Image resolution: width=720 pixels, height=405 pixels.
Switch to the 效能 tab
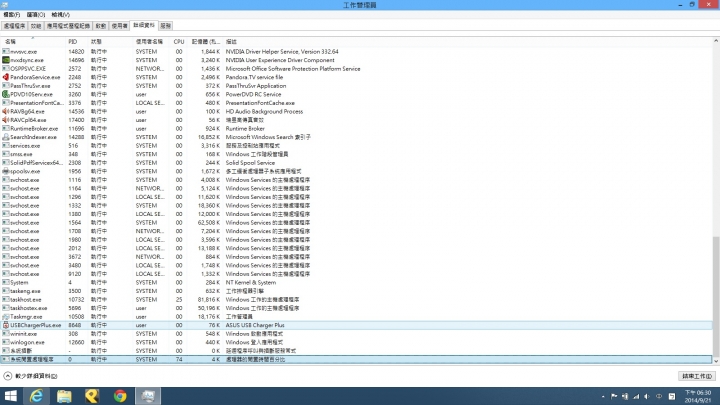pyautogui.click(x=36, y=26)
